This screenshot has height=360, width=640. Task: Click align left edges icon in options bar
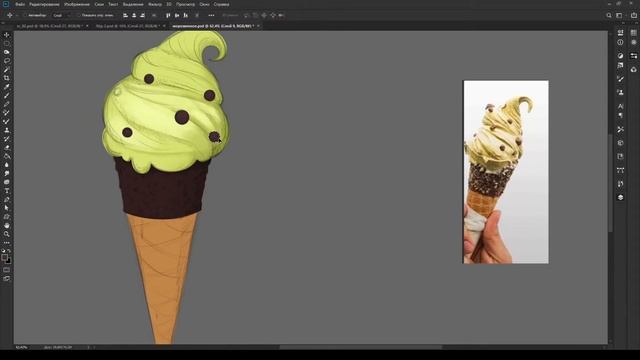125,16
